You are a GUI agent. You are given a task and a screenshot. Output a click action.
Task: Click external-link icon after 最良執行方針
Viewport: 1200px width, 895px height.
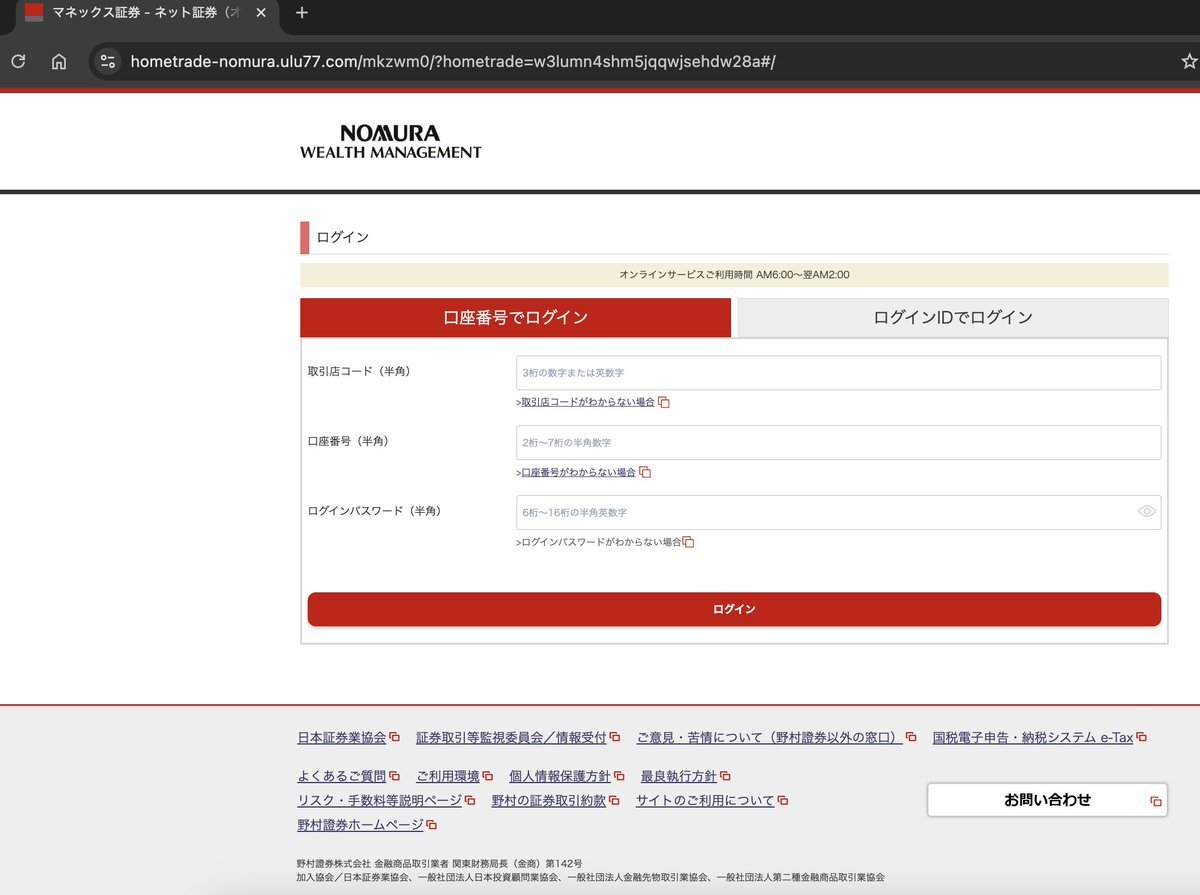coord(725,776)
